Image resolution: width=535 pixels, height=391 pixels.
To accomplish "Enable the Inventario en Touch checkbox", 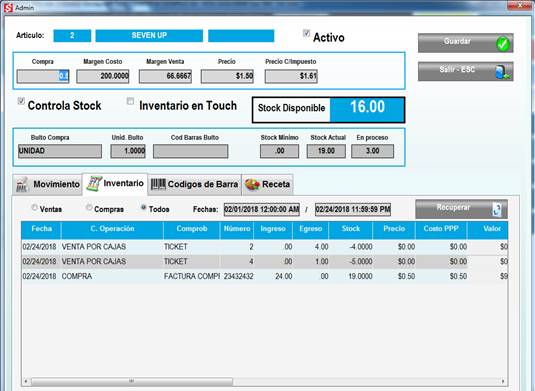I will point(130,101).
